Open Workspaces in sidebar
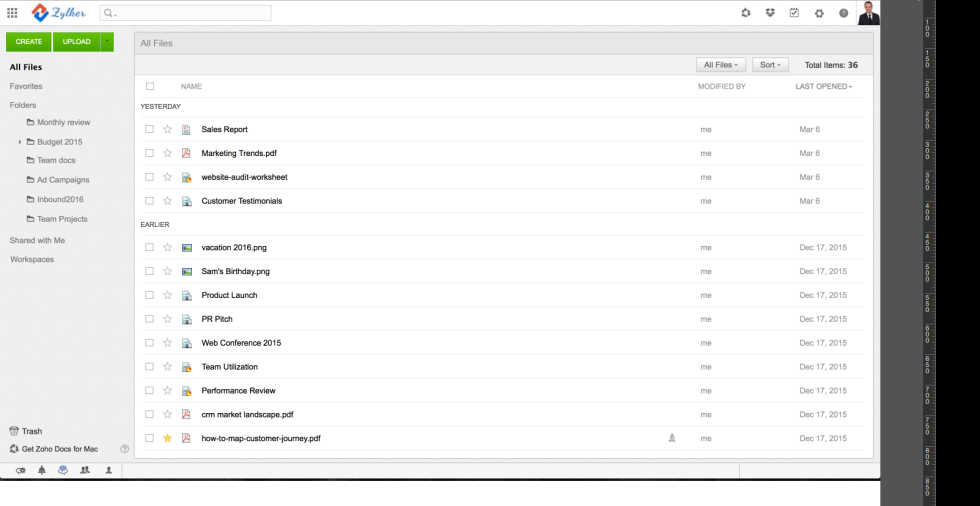Screen dimensions: 980x506 point(32,259)
